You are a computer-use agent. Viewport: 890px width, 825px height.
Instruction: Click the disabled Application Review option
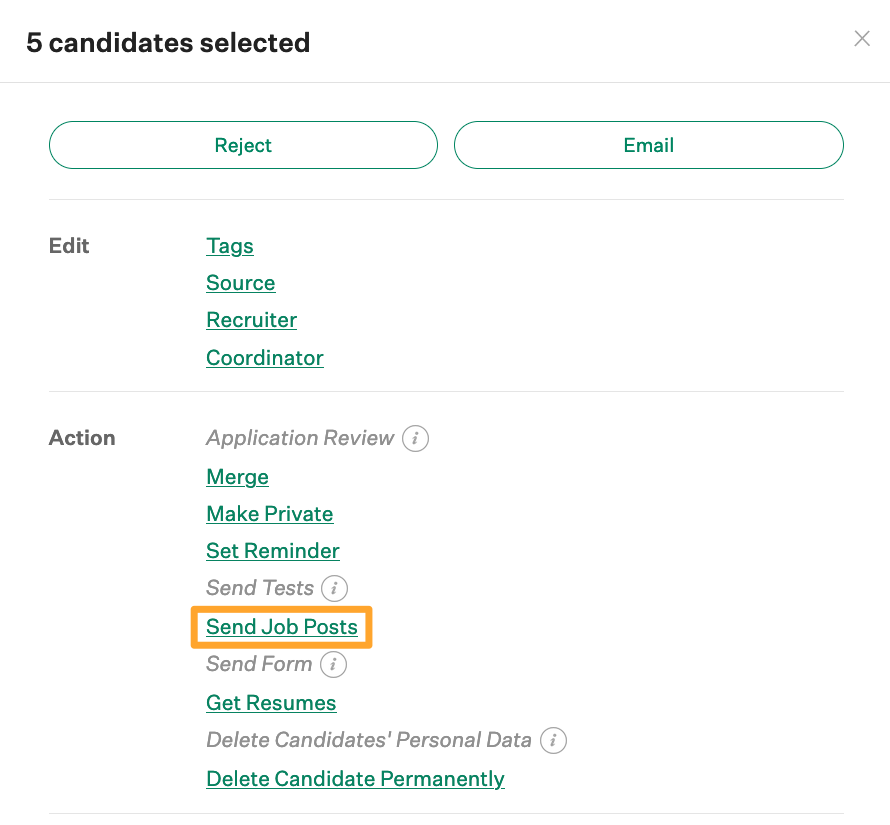pos(300,438)
